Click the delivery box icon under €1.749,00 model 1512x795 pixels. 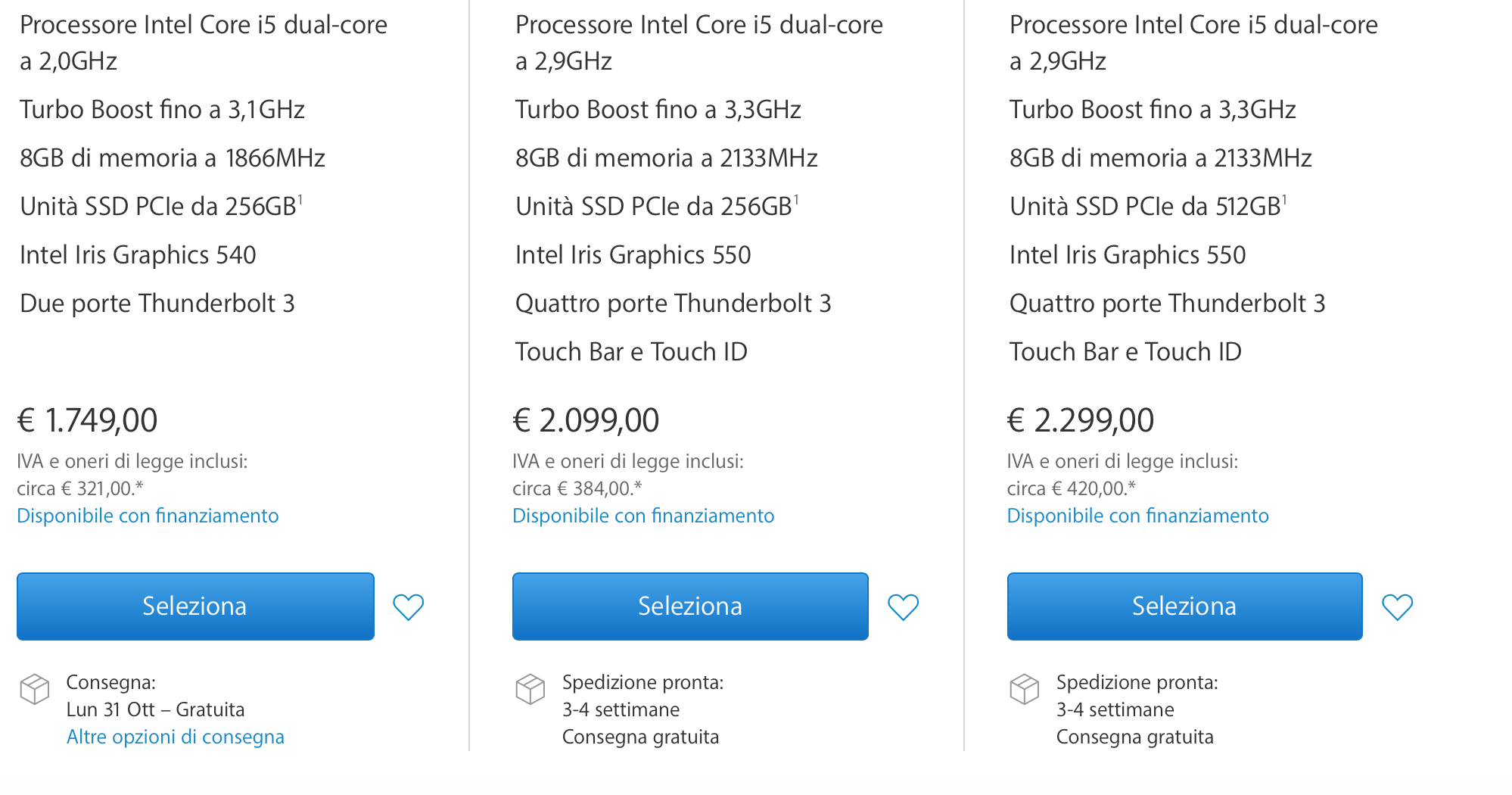pos(35,689)
